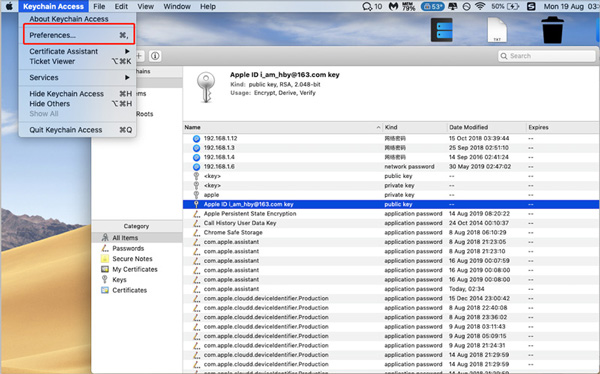Click the info button in the toolbar

coord(155,56)
